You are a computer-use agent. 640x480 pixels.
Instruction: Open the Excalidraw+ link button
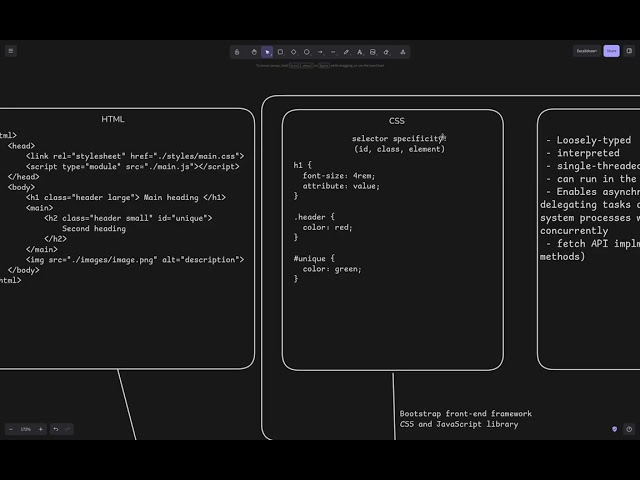587,51
